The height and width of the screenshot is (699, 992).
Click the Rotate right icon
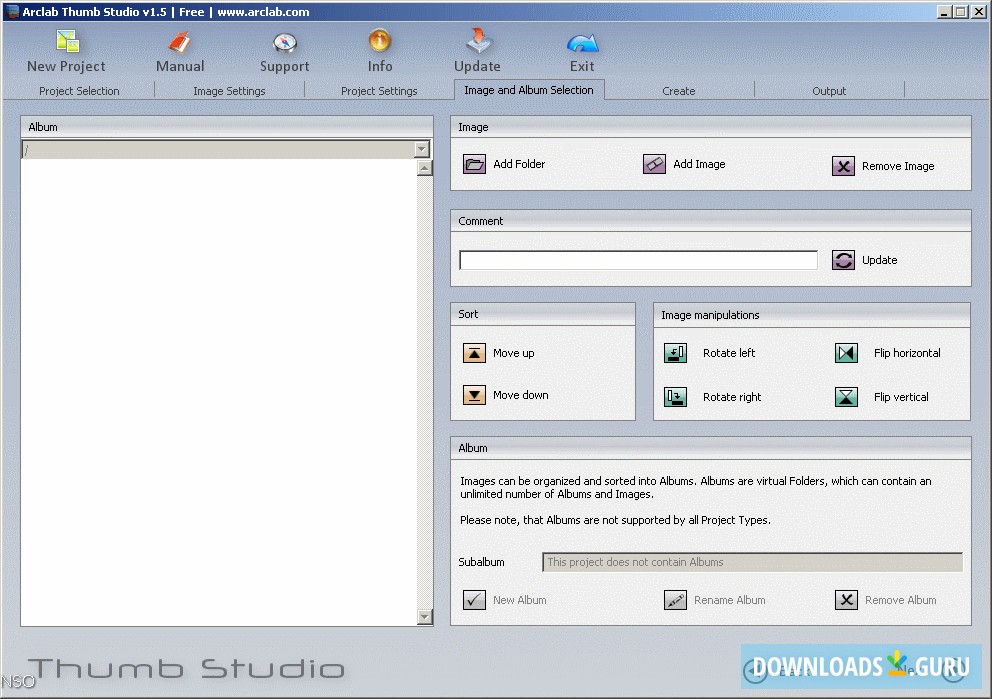pyautogui.click(x=675, y=397)
